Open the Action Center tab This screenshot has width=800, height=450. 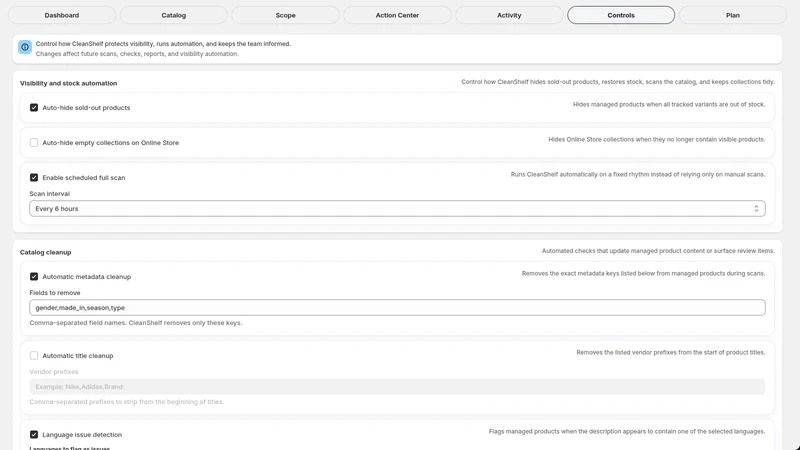tap(397, 15)
